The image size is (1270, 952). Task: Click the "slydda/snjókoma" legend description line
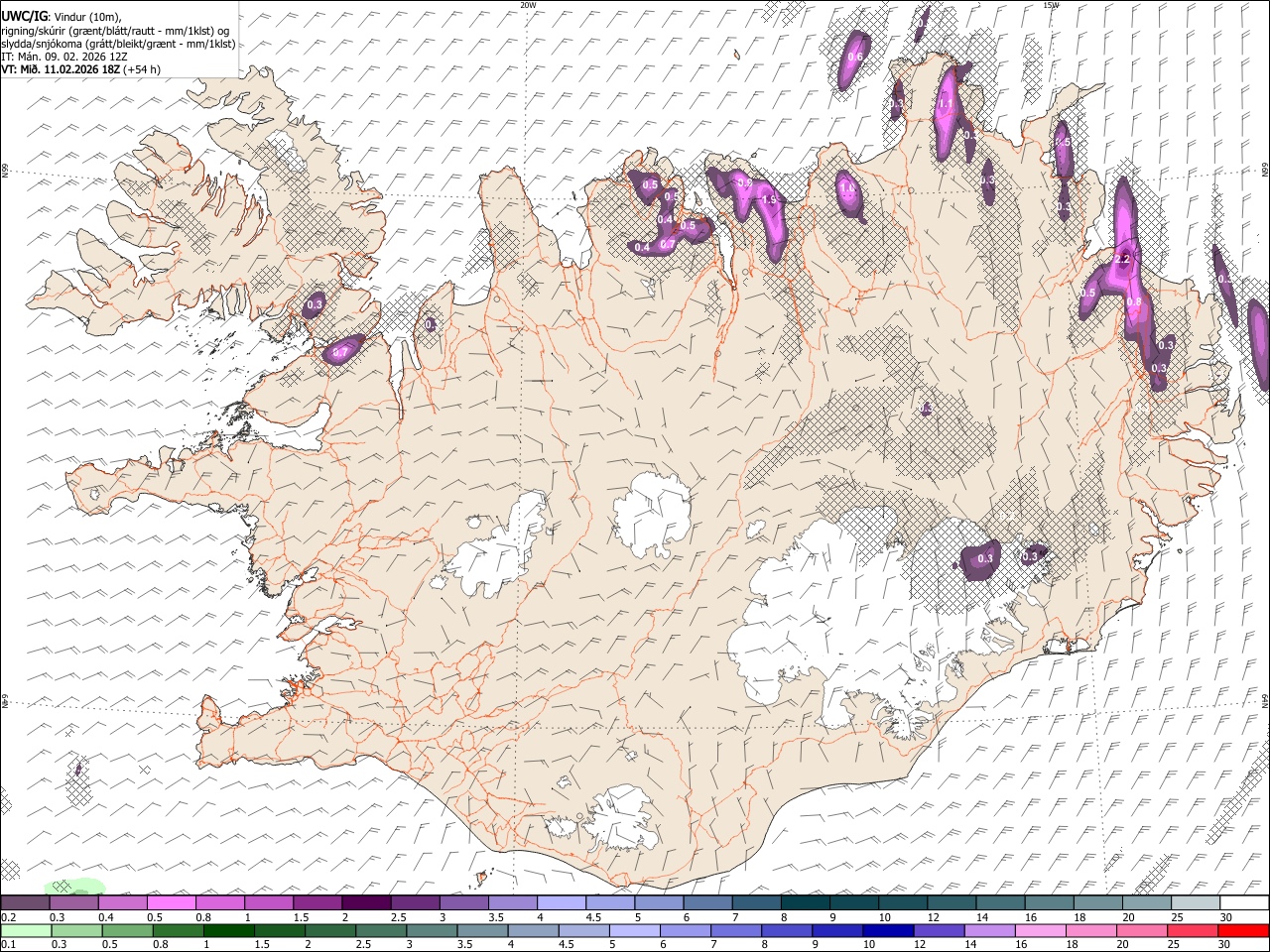(x=118, y=44)
